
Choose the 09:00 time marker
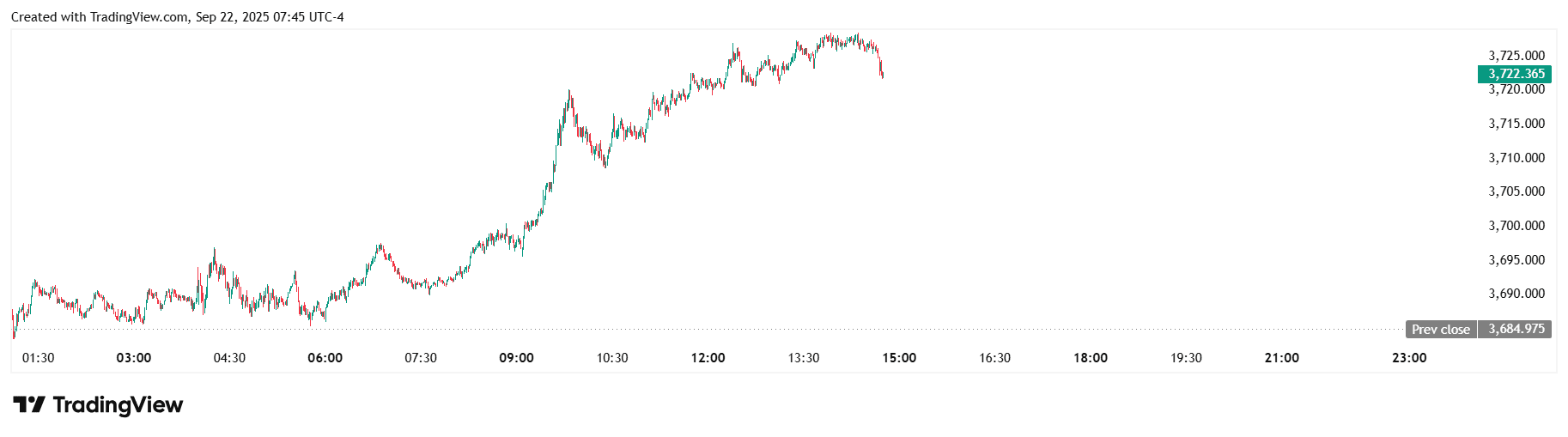tap(516, 358)
